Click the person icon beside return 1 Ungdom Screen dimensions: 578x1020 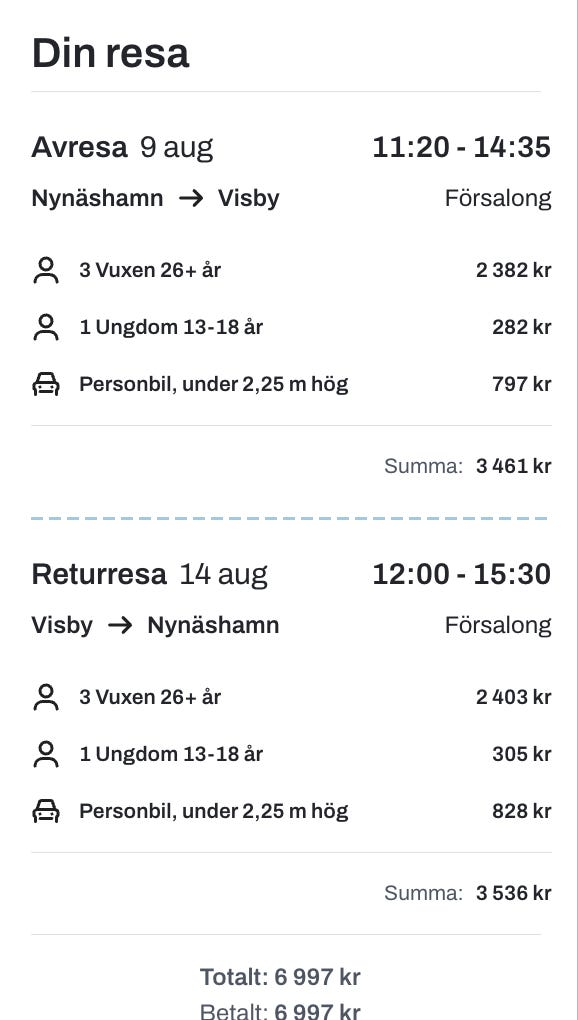[x=46, y=754]
